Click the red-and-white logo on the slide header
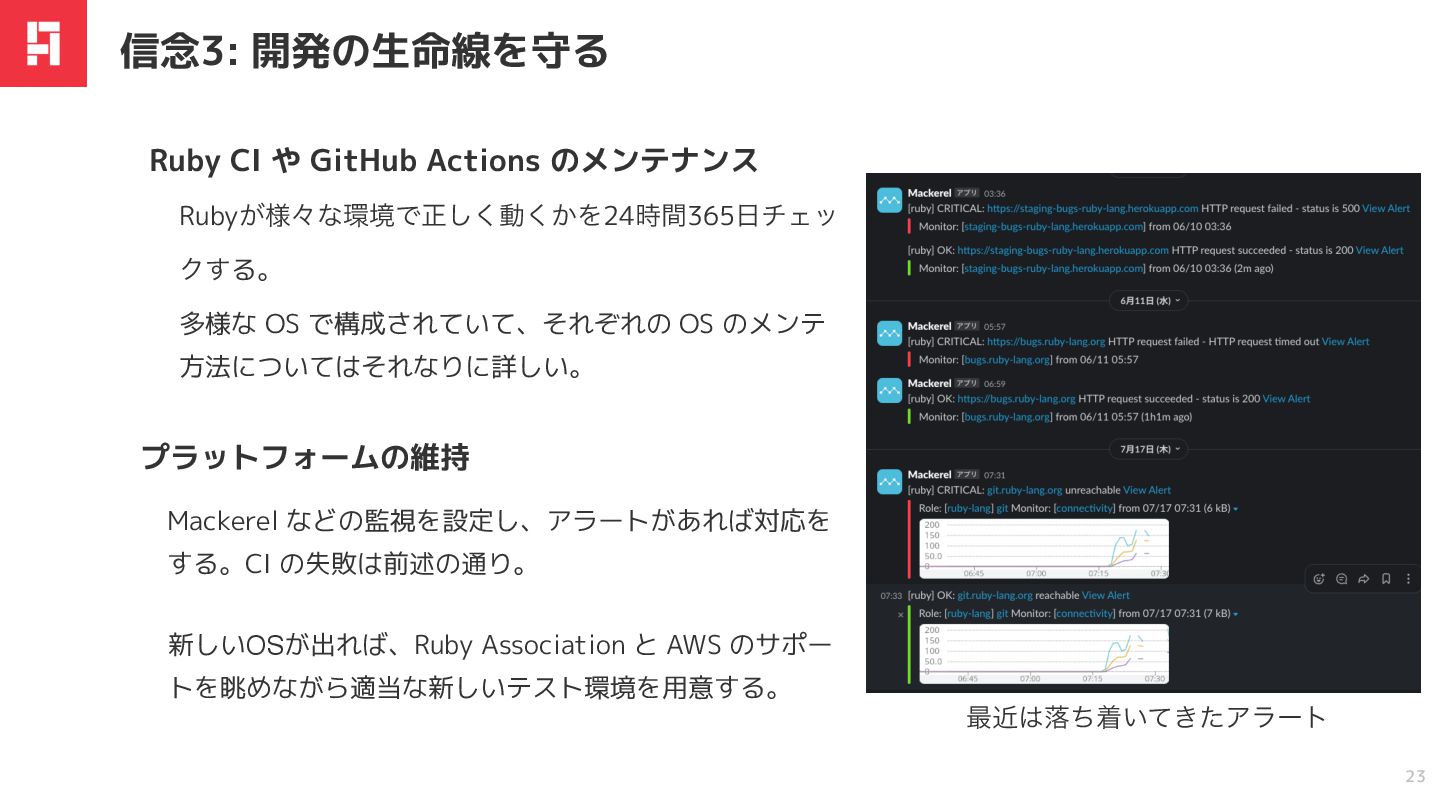This screenshot has height=810, width=1440. coord(43,43)
